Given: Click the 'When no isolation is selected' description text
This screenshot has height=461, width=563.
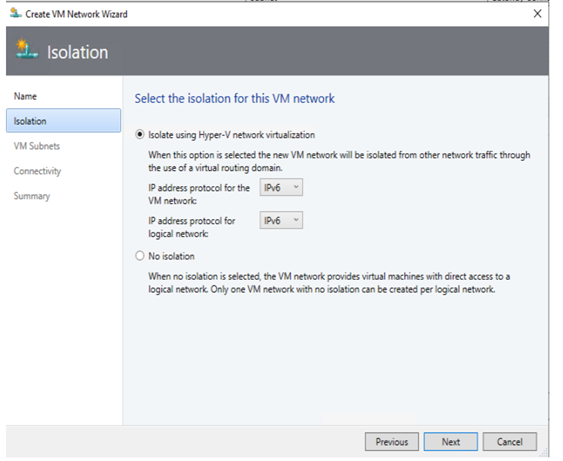Looking at the screenshot, I should coord(329,283).
